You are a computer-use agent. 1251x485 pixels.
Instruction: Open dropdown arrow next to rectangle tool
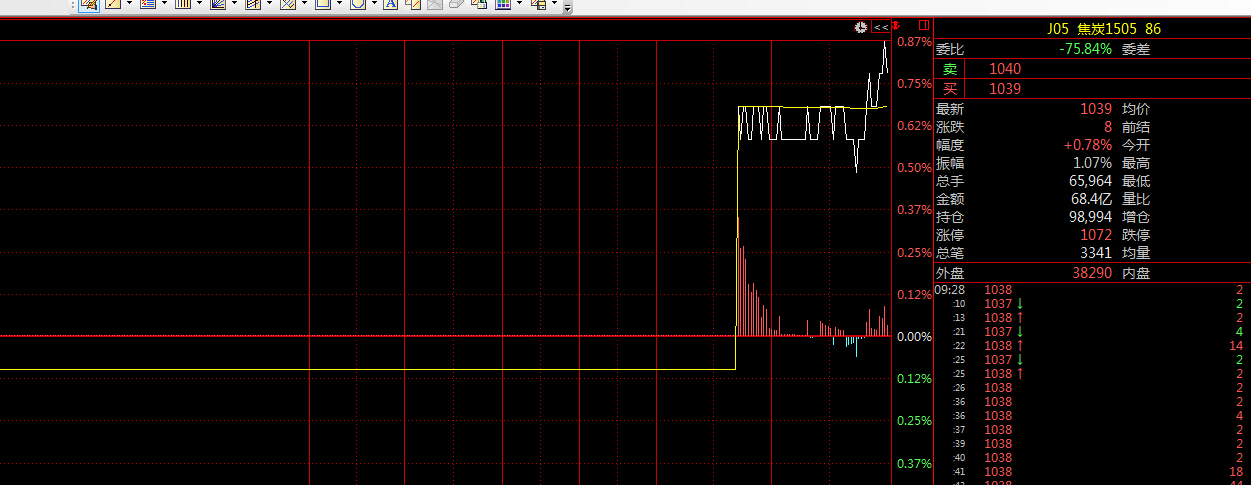(339, 4)
